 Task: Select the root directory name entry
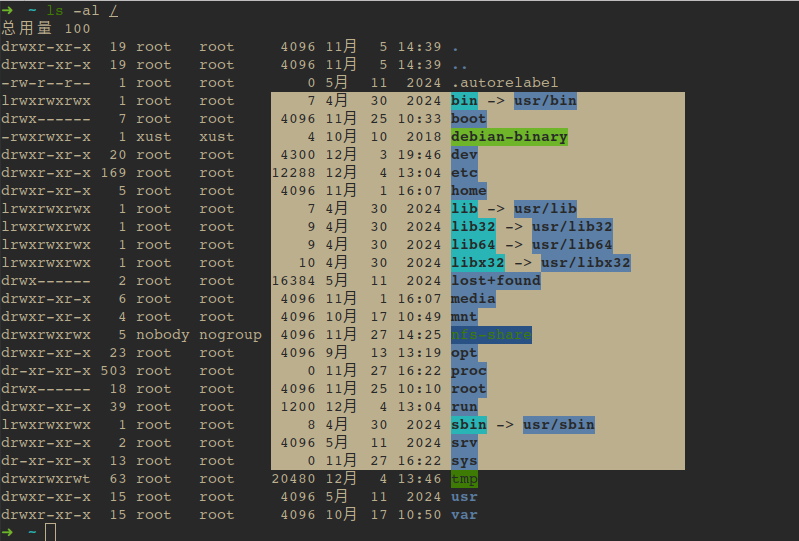point(469,389)
